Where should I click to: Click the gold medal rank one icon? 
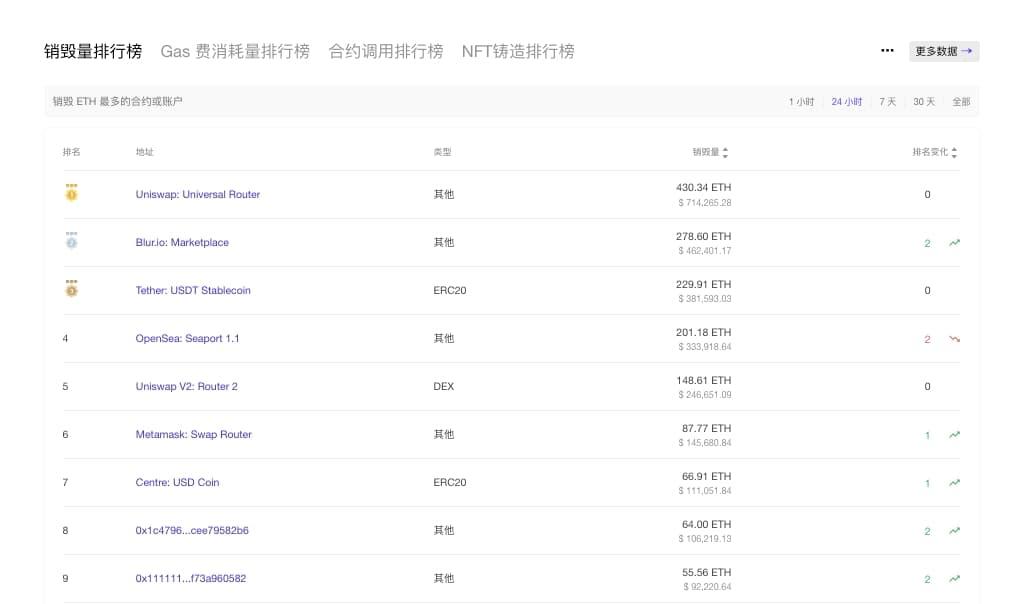tap(71, 193)
